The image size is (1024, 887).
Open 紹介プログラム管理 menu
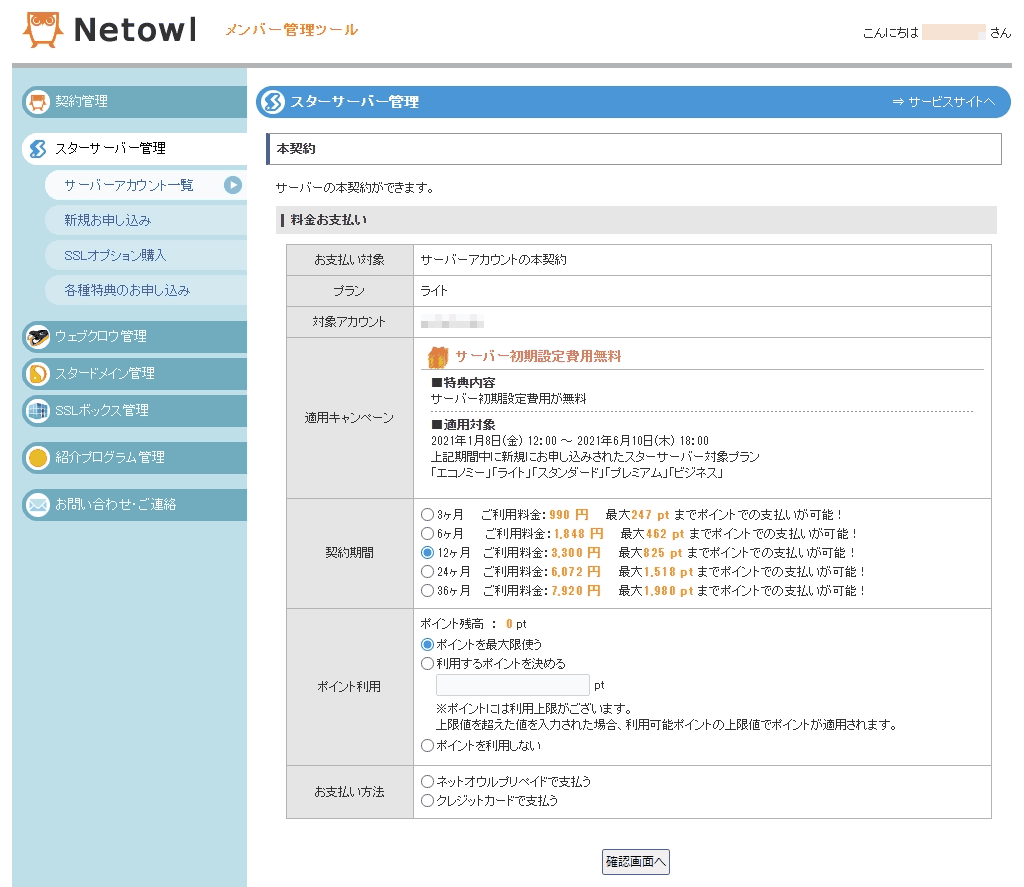(x=135, y=458)
